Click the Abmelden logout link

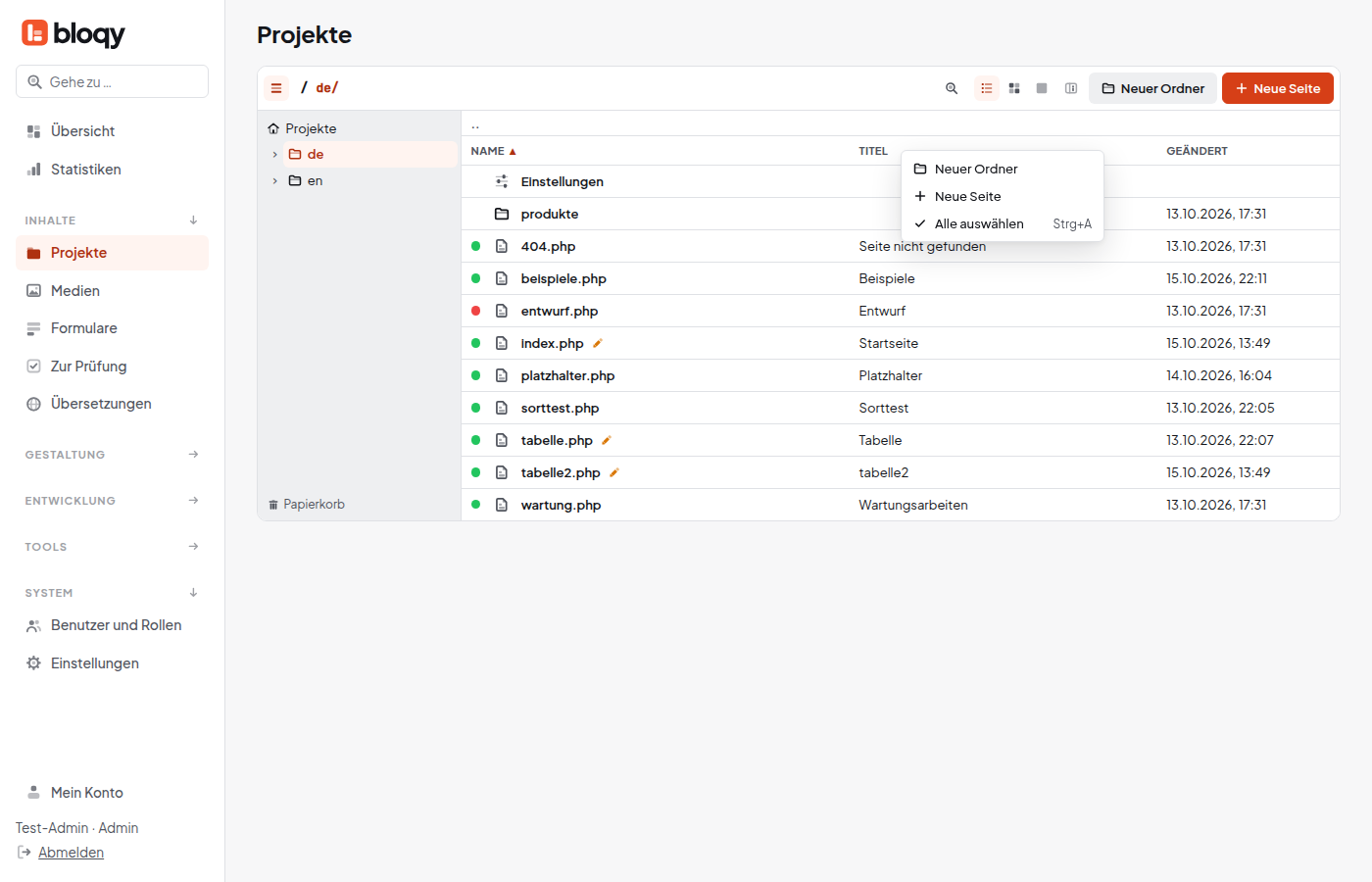click(x=71, y=853)
